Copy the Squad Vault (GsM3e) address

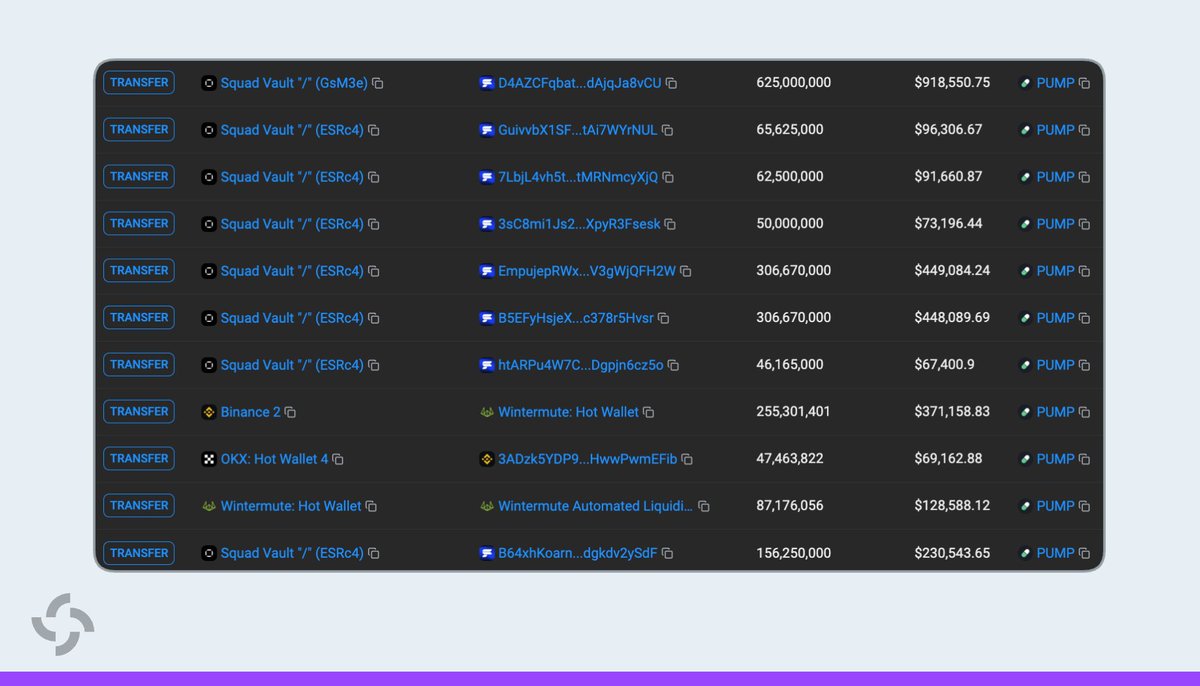pyautogui.click(x=378, y=83)
